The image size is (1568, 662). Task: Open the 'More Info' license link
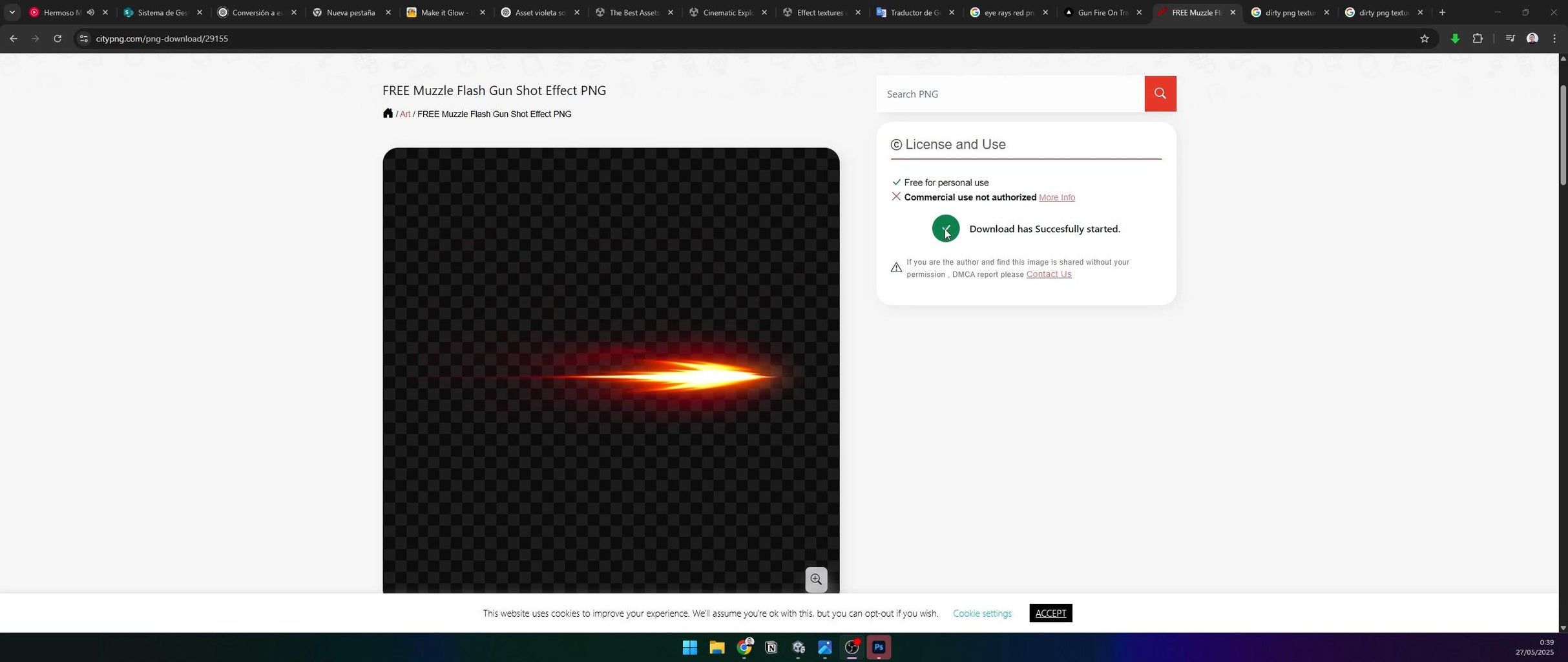(x=1057, y=198)
